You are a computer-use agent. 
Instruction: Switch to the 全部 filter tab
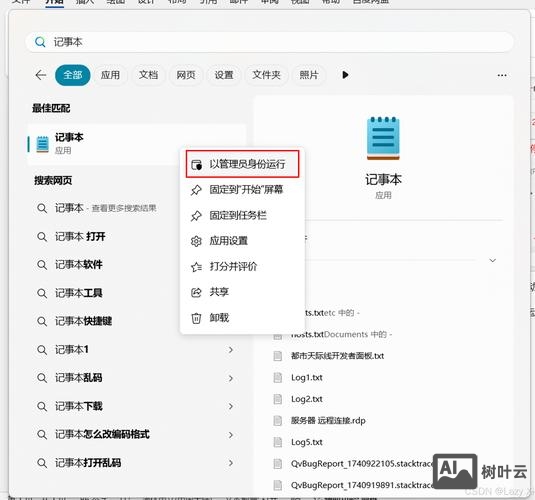(73, 75)
